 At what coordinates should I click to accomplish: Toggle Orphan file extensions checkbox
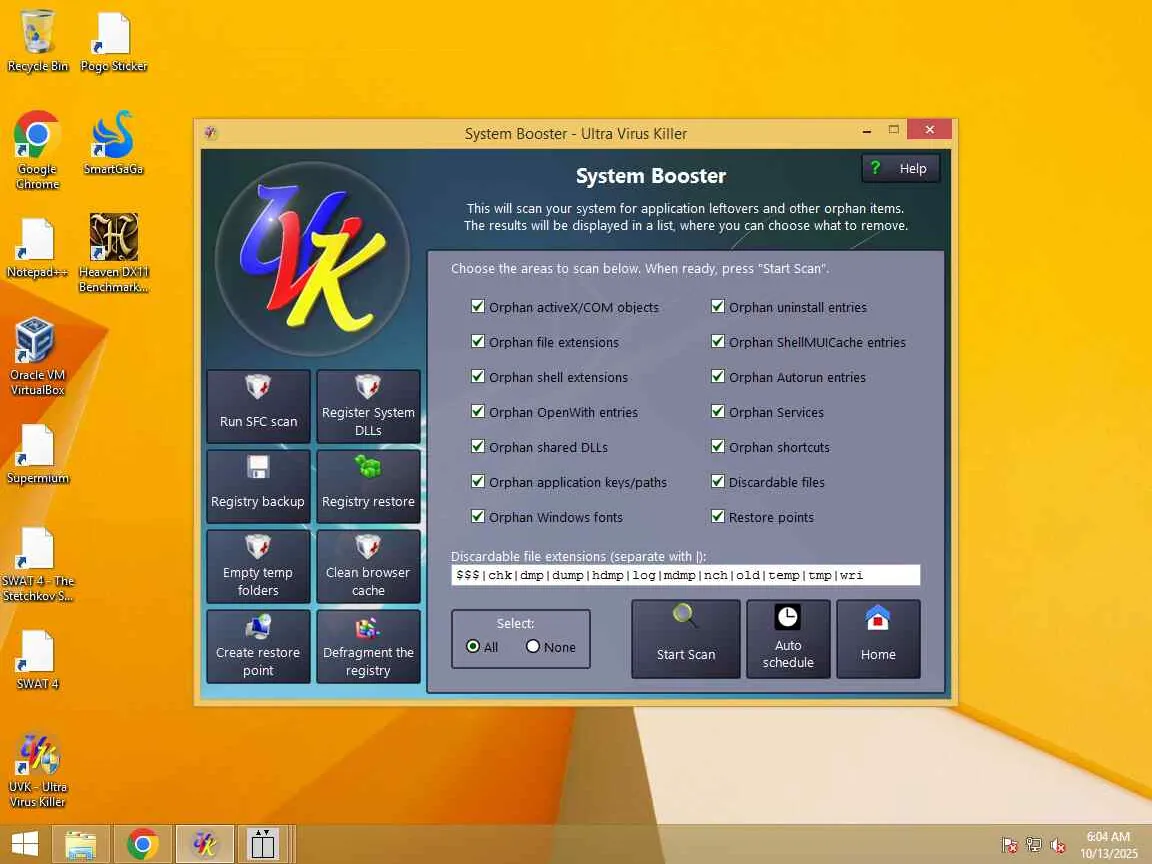tap(478, 342)
